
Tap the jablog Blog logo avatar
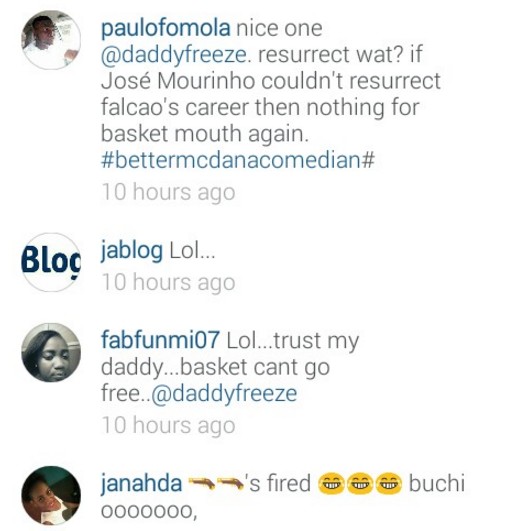pyautogui.click(x=51, y=262)
